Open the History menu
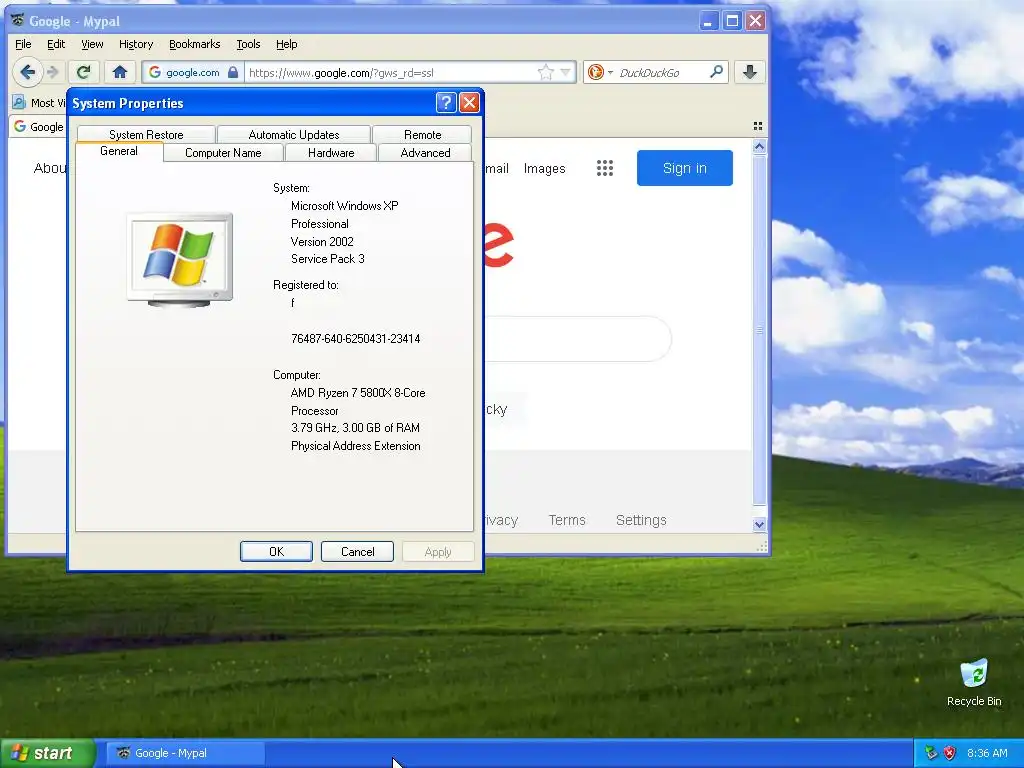This screenshot has height=768, width=1024. coord(136,44)
